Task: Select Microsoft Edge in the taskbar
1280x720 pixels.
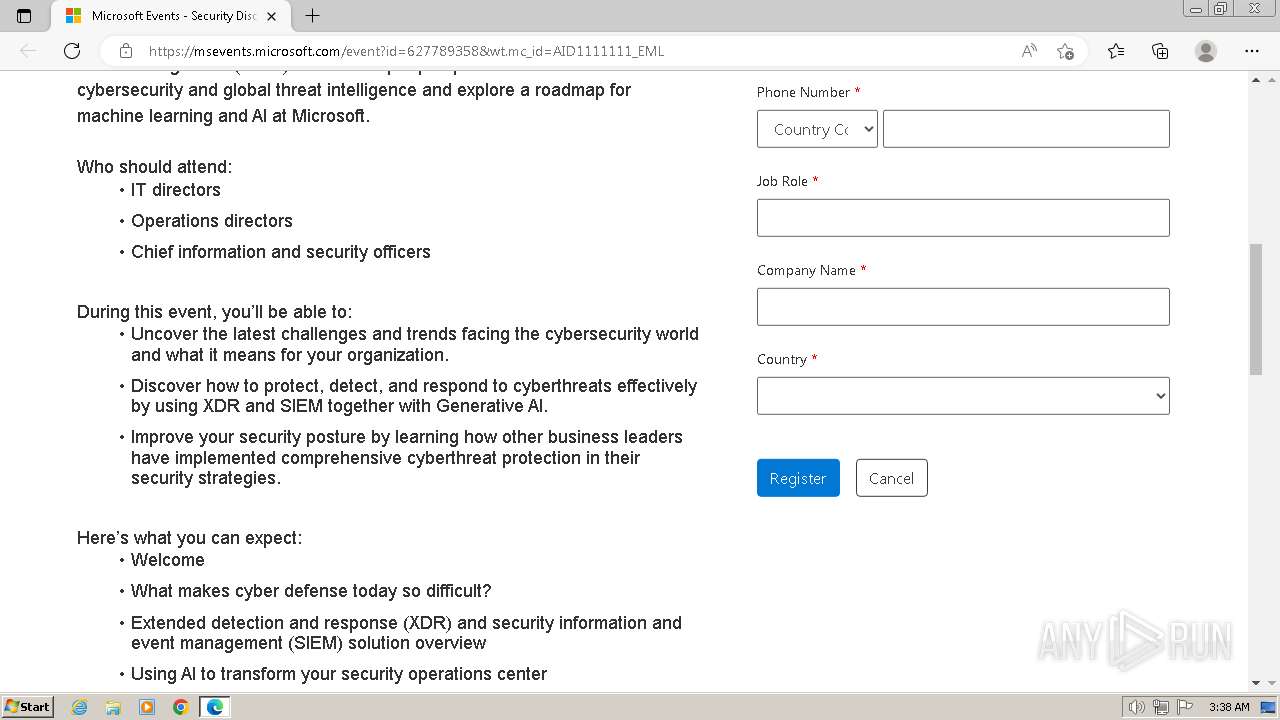Action: coord(214,707)
